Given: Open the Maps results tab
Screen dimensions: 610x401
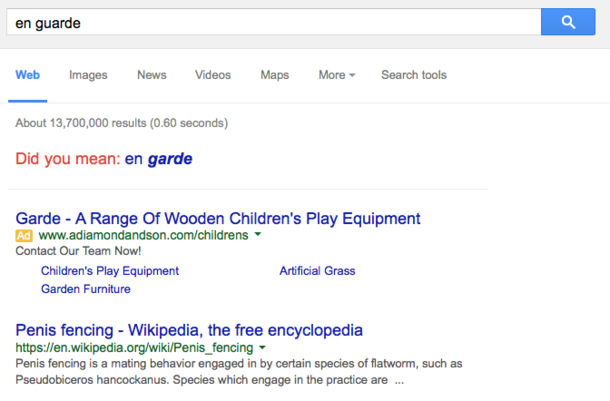Looking at the screenshot, I should click(x=275, y=75).
